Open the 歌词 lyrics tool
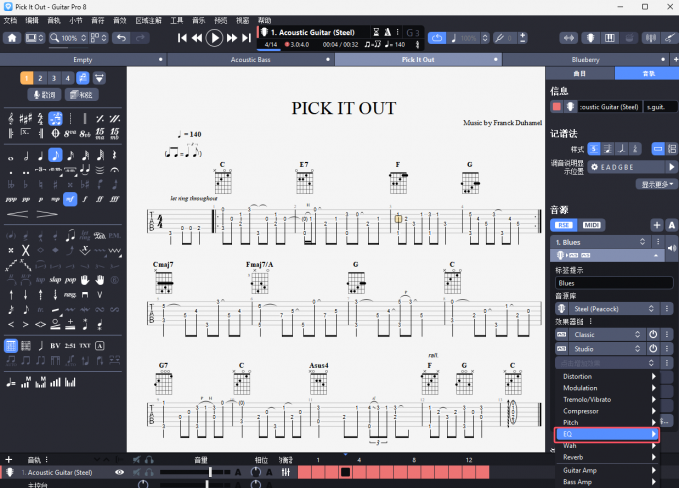 tap(41, 95)
